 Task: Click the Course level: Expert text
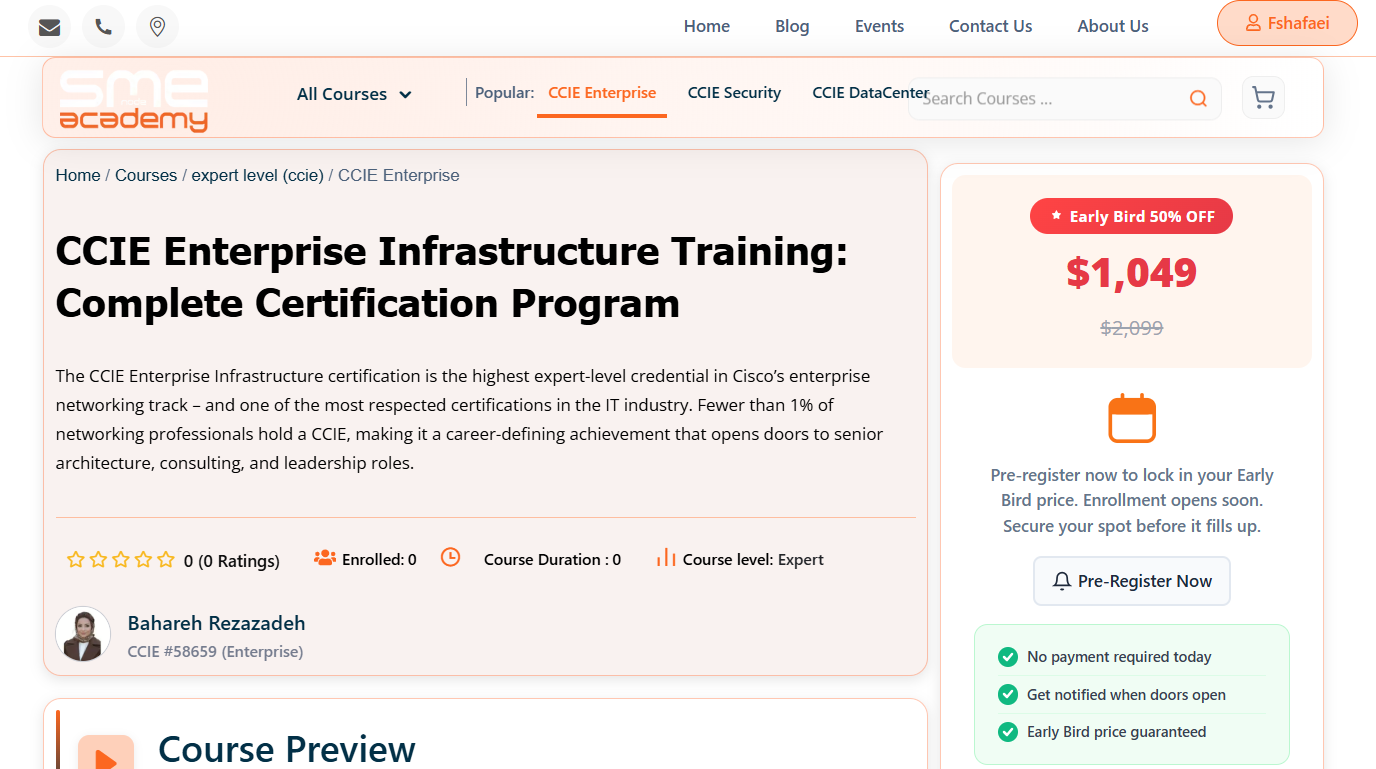click(x=753, y=560)
